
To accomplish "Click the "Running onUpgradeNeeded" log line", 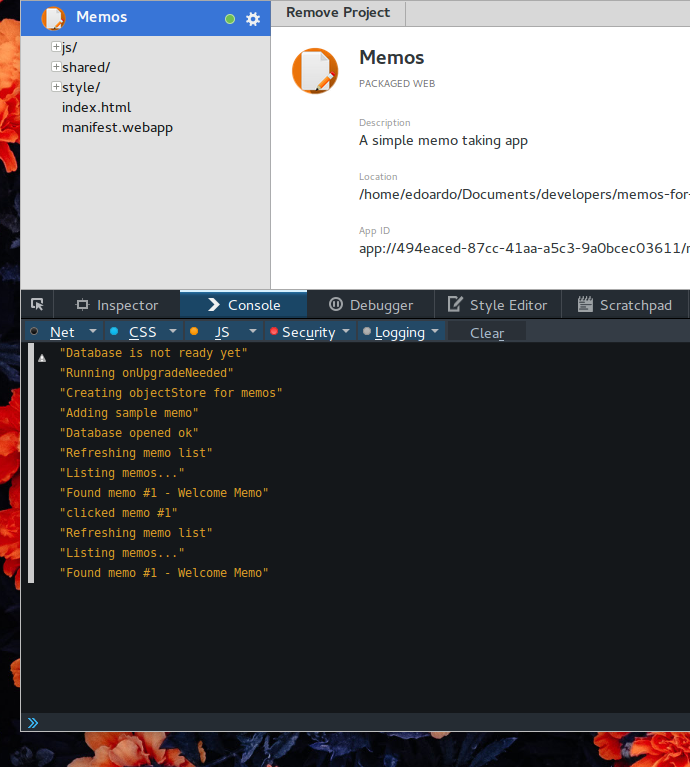I will coord(147,373).
